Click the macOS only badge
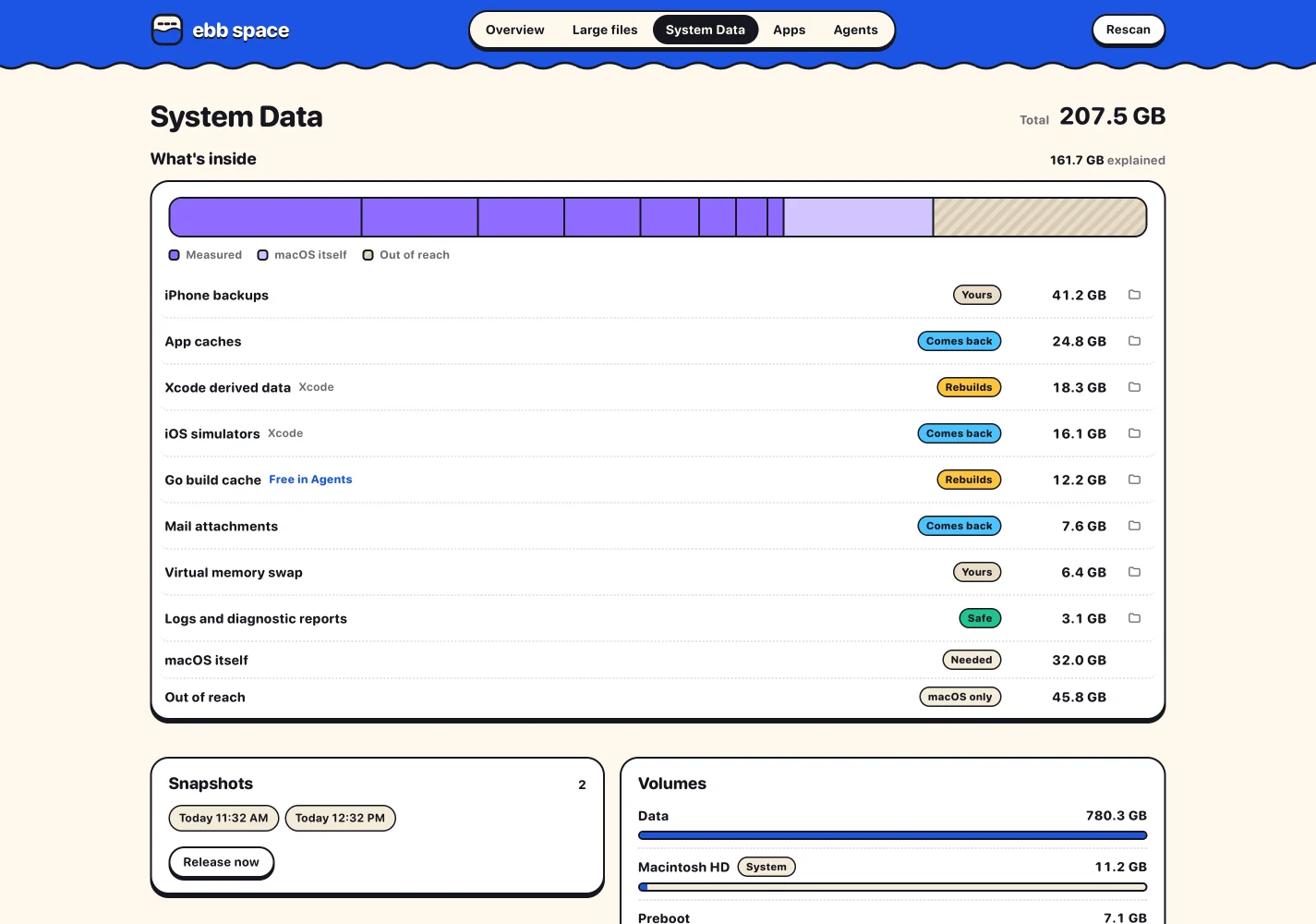1316x924 pixels. (x=960, y=697)
